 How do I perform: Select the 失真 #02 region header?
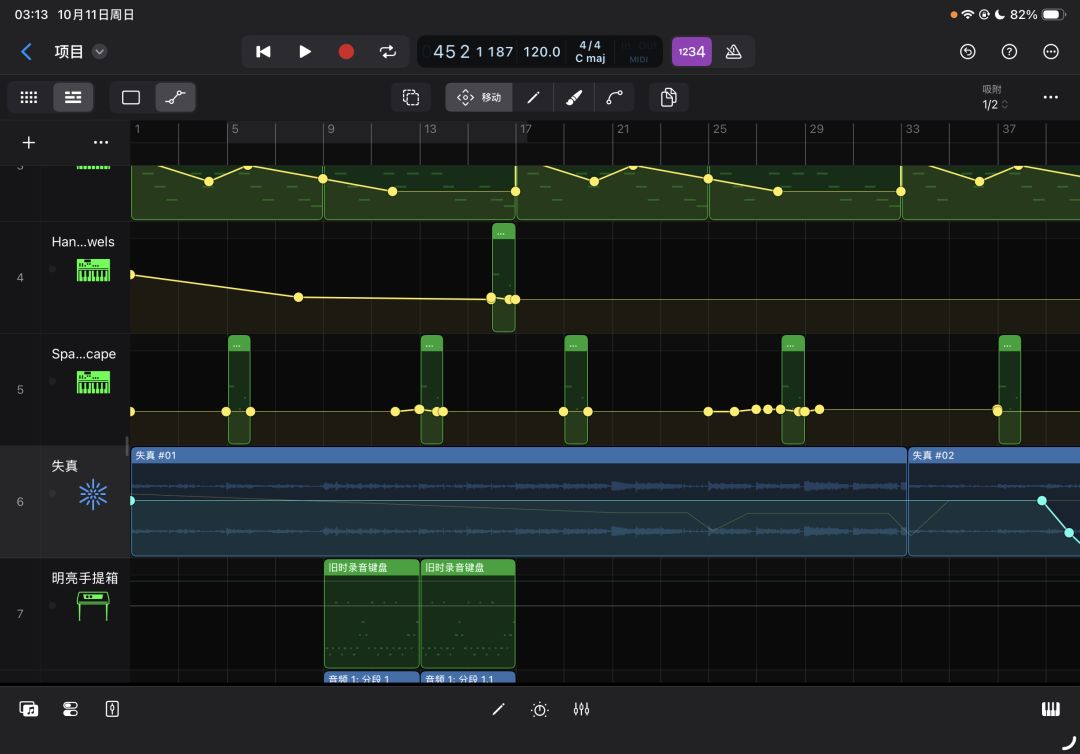click(995, 455)
